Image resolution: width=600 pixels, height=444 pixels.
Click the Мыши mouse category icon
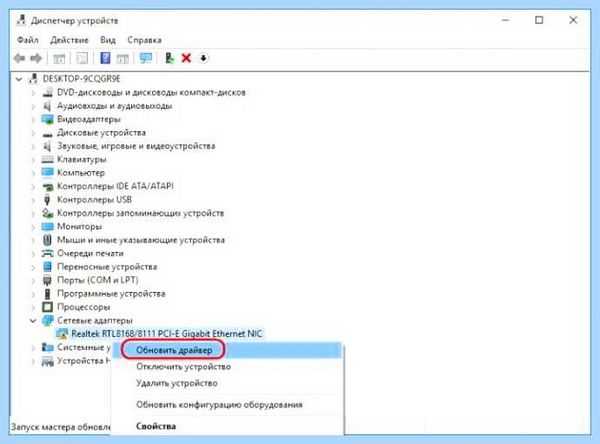(47, 240)
